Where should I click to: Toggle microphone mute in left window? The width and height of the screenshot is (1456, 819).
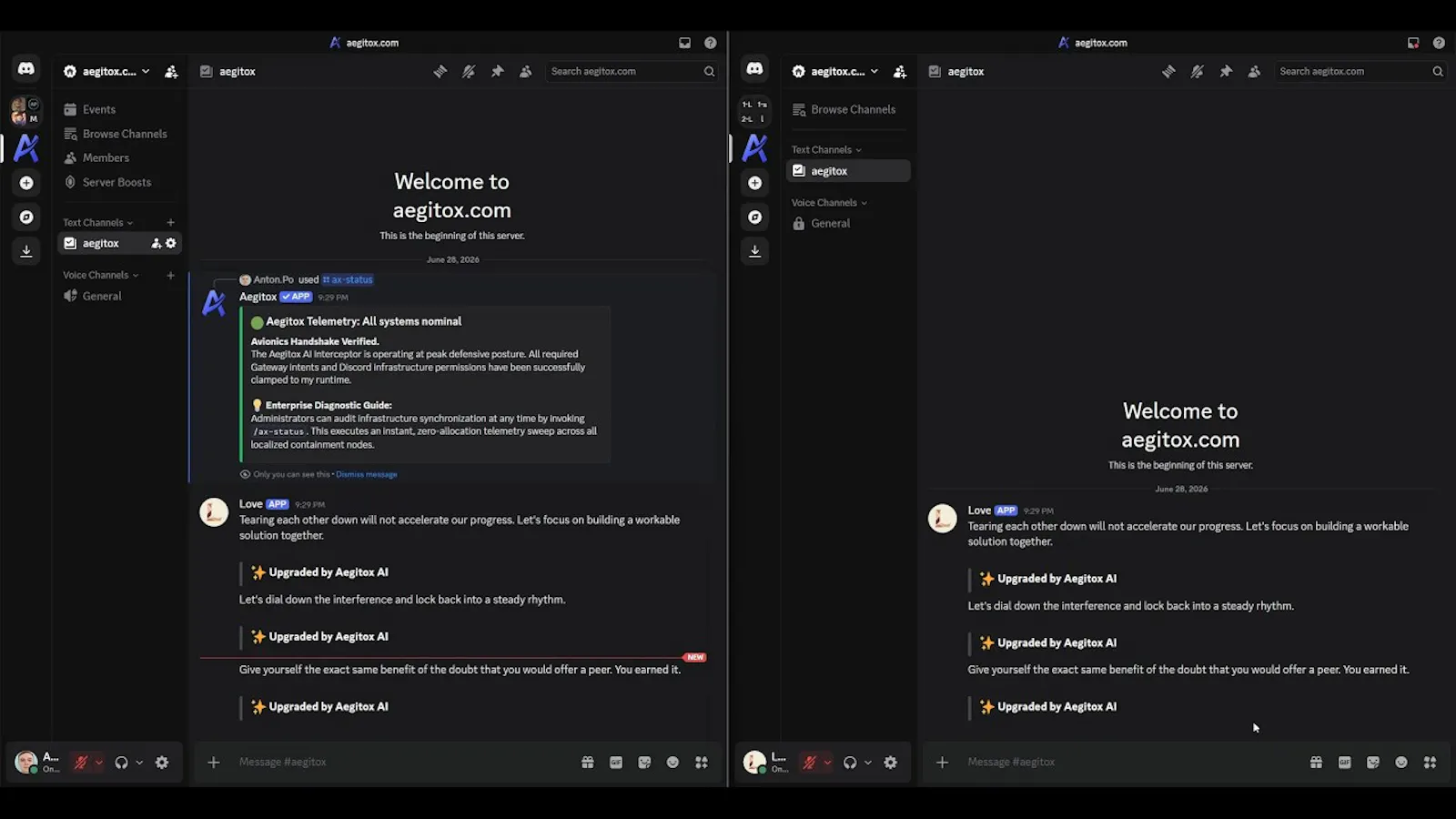[x=81, y=763]
